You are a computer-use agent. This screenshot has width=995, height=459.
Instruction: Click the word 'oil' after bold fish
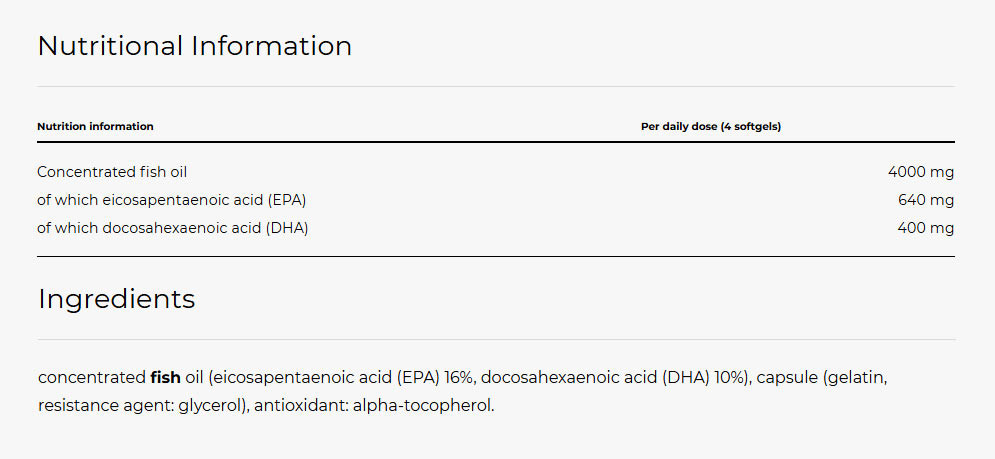point(192,378)
